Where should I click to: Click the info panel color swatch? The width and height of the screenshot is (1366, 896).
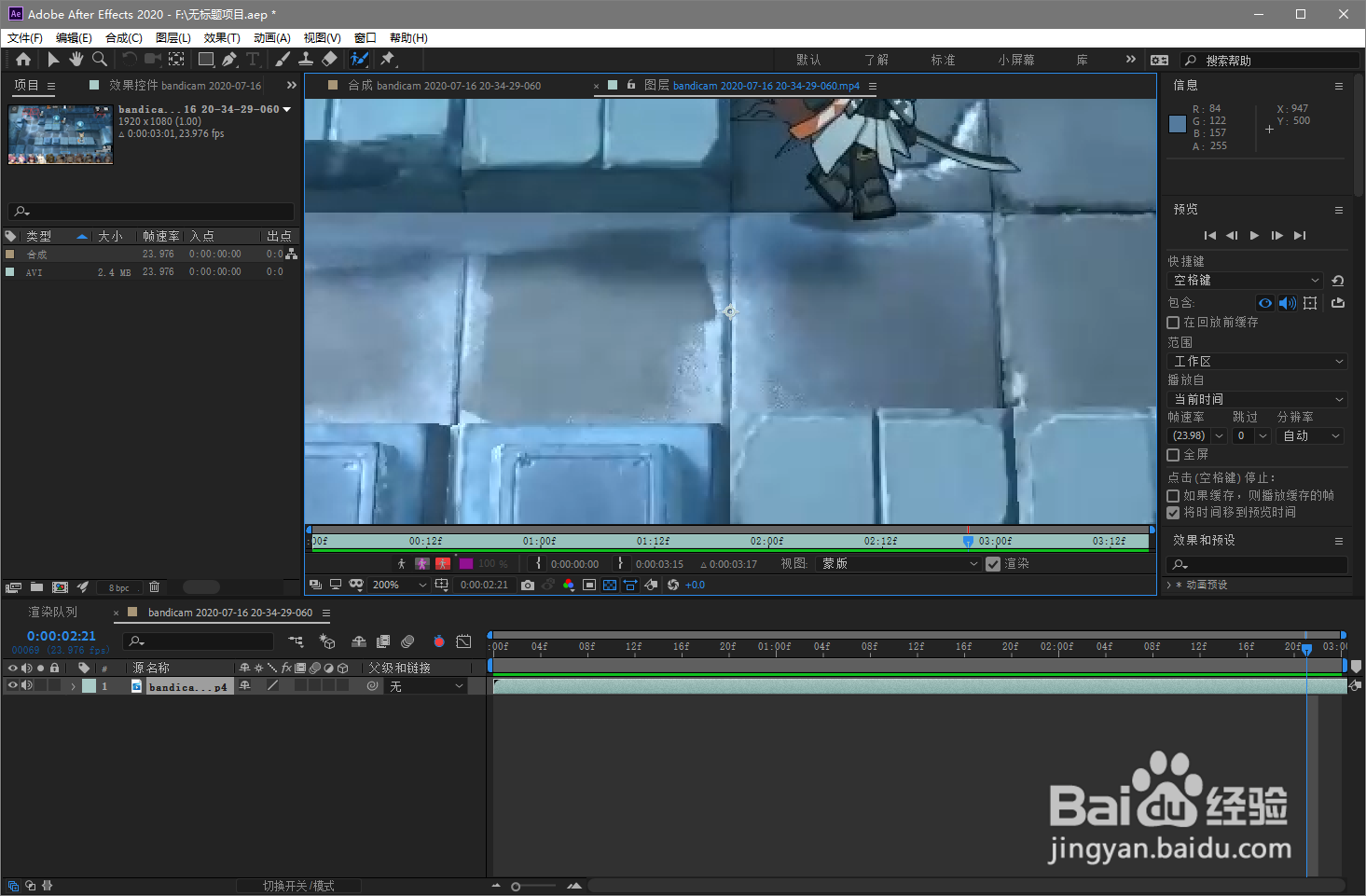pos(1178,124)
